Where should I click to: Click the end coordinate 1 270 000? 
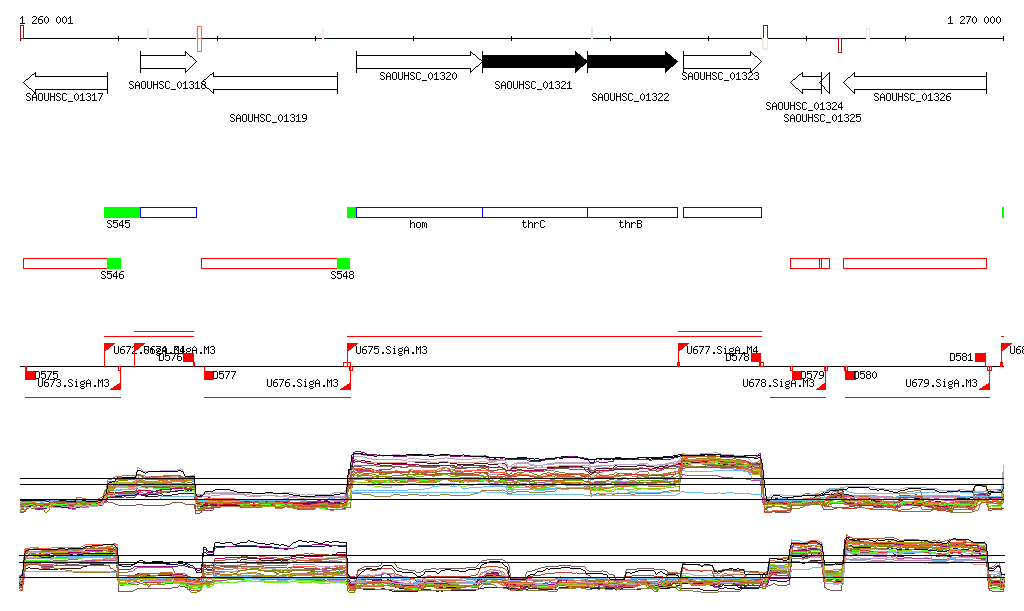coord(974,20)
